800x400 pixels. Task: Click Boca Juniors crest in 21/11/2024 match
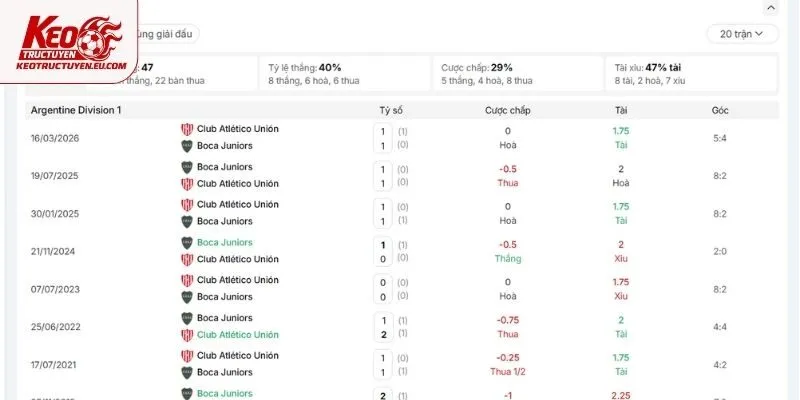(x=187, y=242)
